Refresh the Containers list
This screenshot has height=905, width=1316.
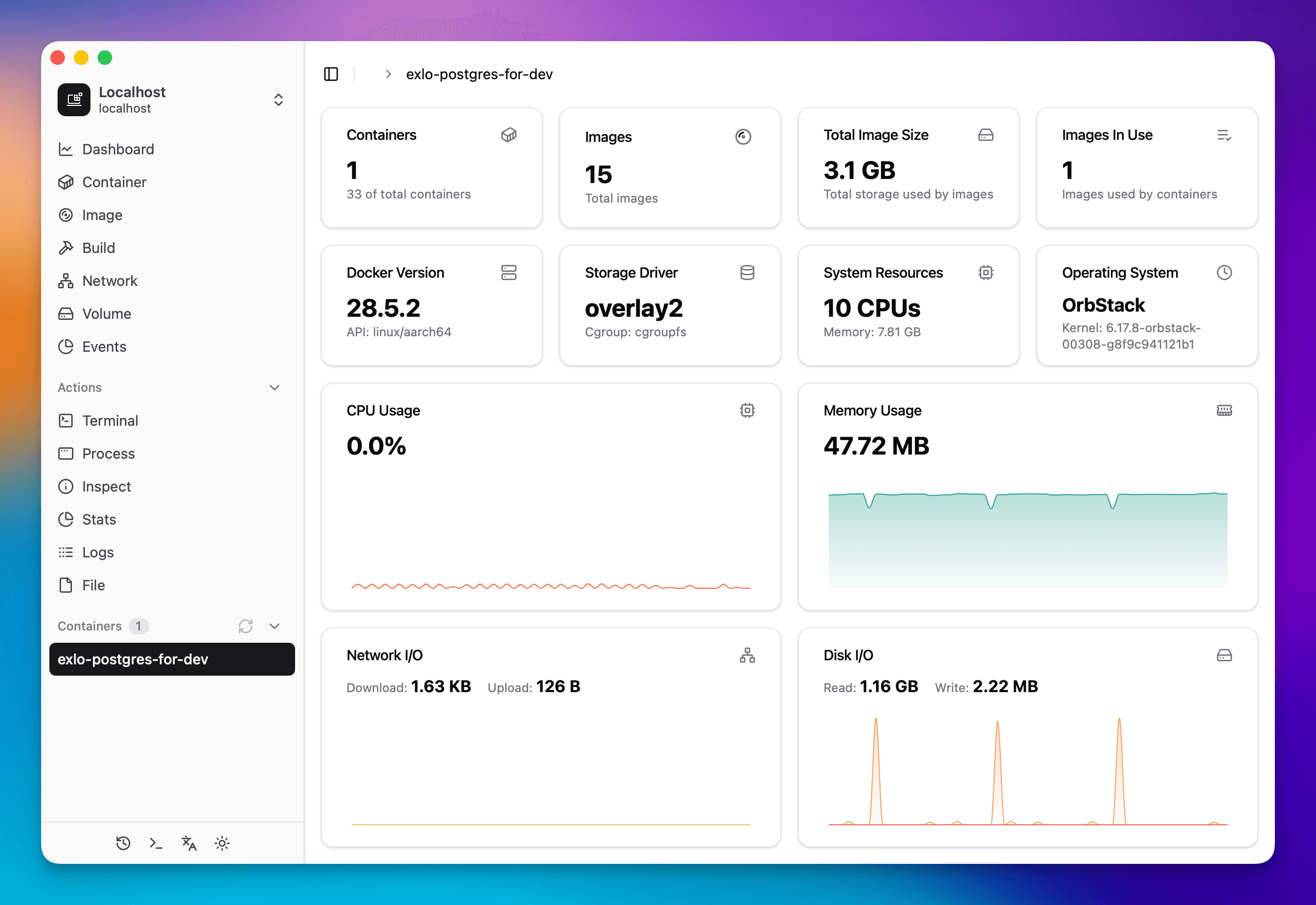coord(245,626)
